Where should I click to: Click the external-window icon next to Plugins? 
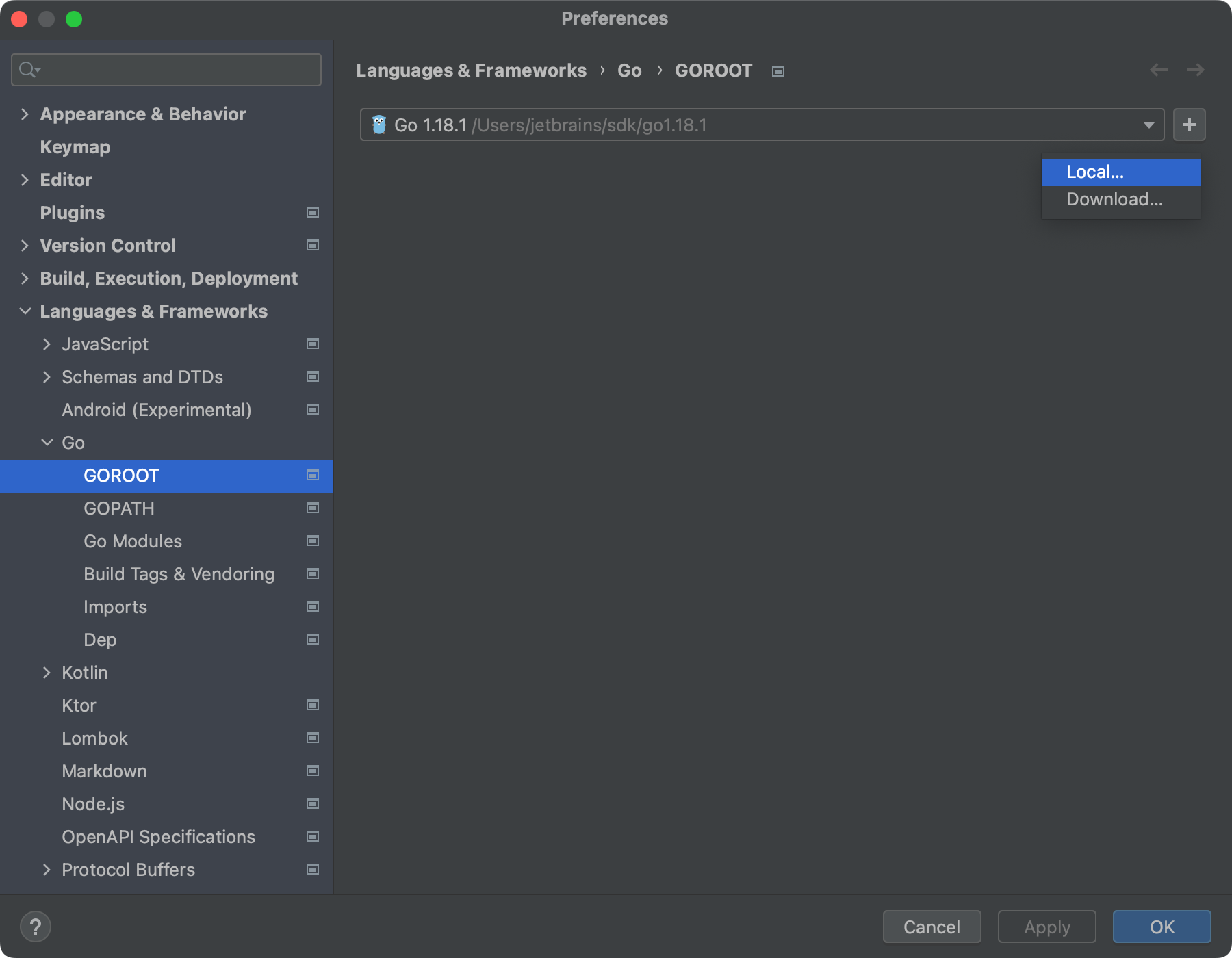(x=312, y=212)
